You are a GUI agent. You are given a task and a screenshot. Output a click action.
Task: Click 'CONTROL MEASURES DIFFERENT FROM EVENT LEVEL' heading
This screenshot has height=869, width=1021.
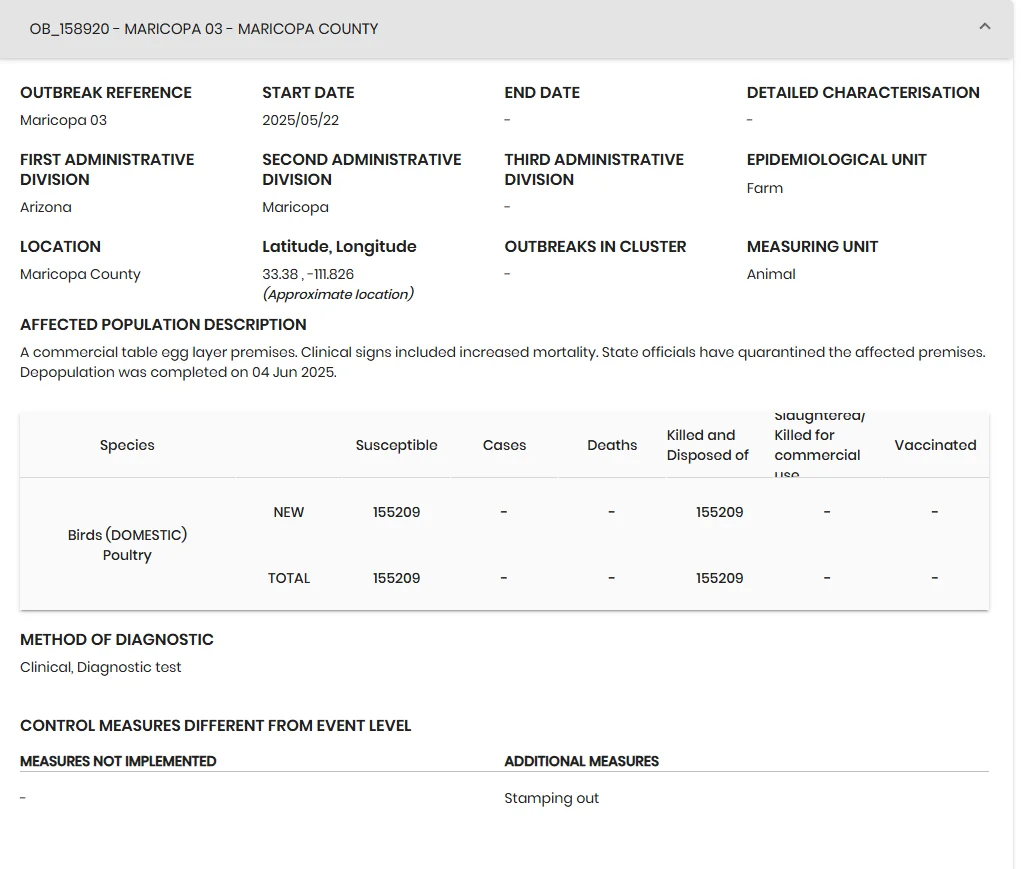click(x=216, y=726)
